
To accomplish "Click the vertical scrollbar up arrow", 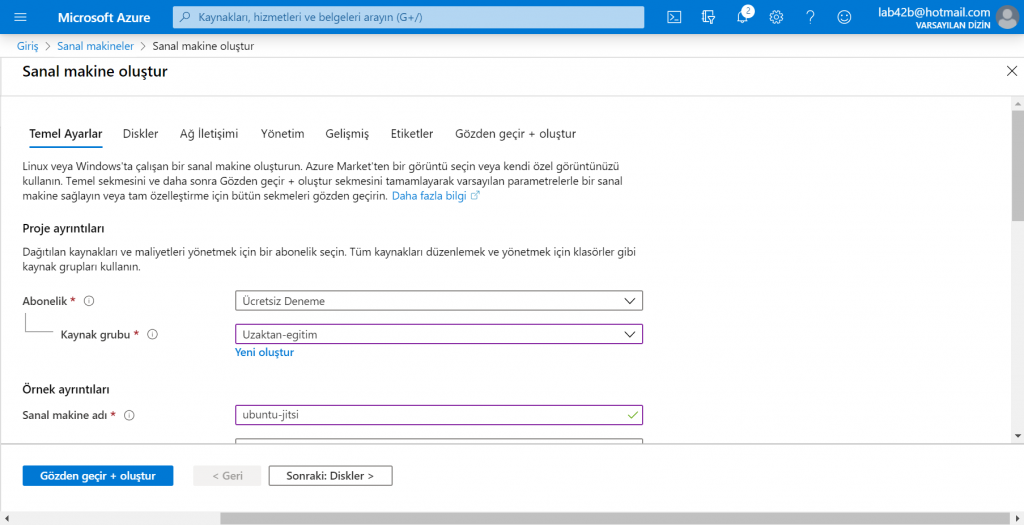I will [x=1017, y=104].
